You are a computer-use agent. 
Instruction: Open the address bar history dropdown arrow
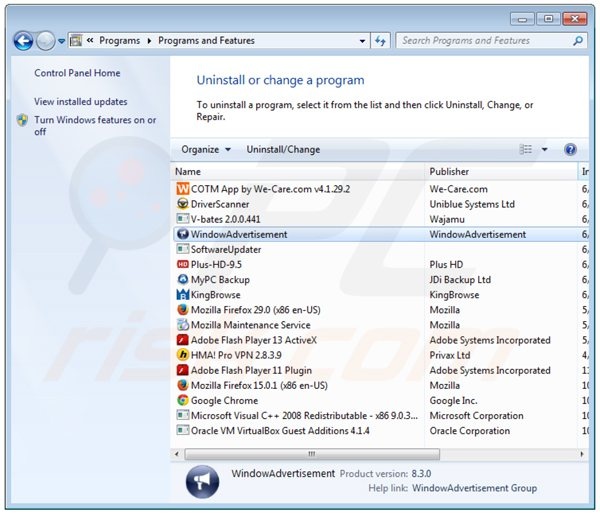pos(362,41)
